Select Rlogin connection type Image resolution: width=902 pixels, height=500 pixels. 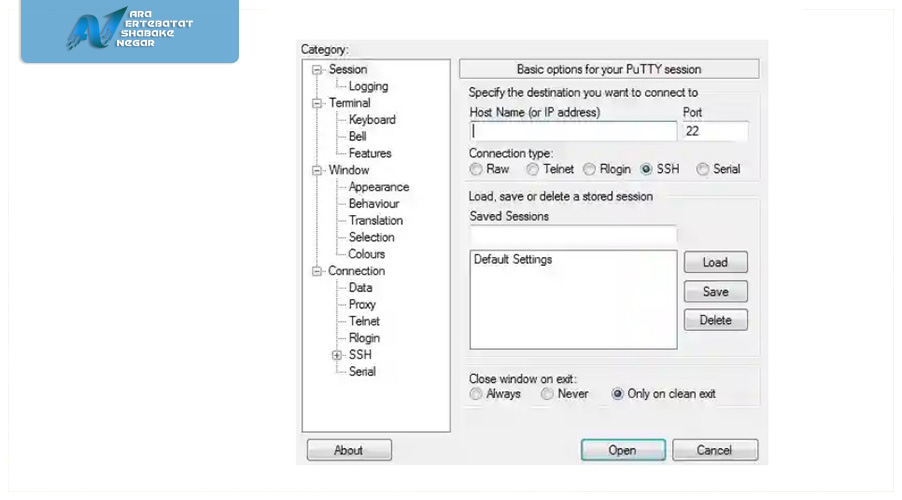[589, 169]
